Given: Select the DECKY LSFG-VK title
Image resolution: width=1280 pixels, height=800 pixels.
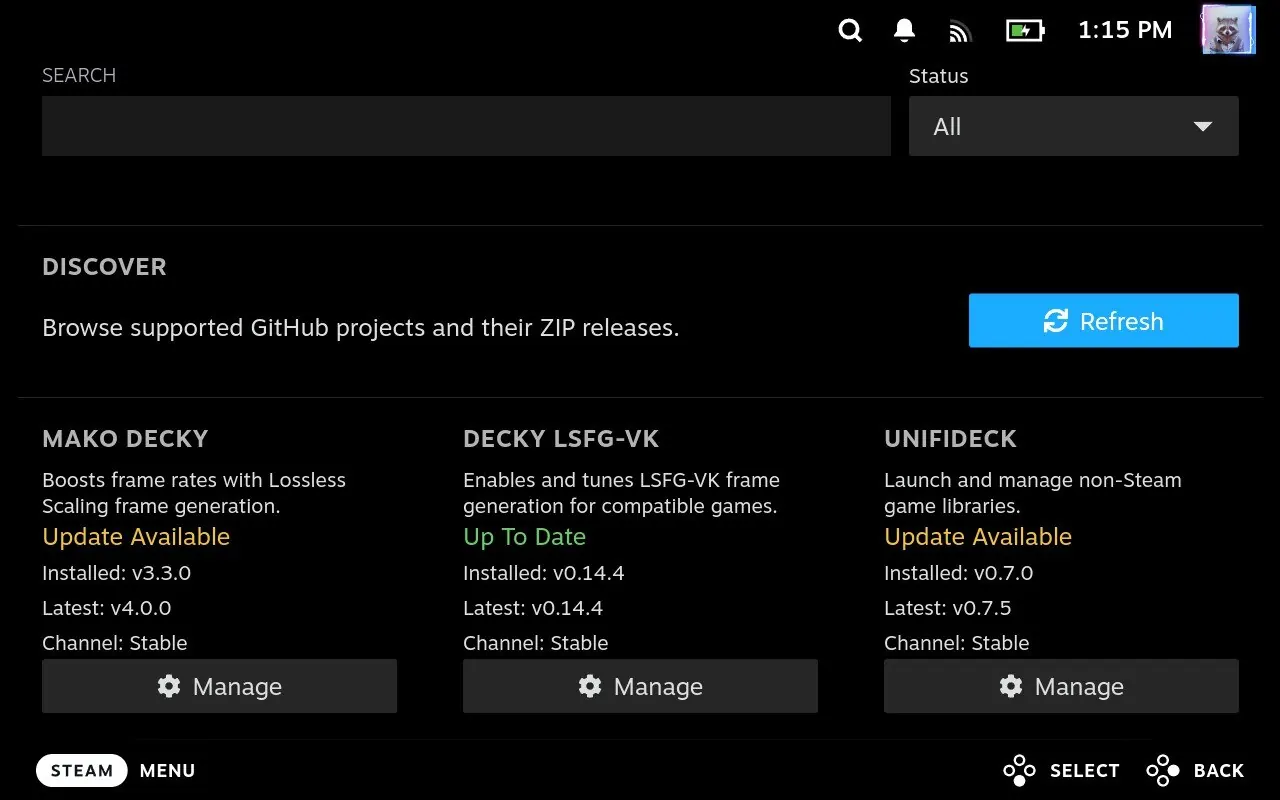Looking at the screenshot, I should coord(561,439).
